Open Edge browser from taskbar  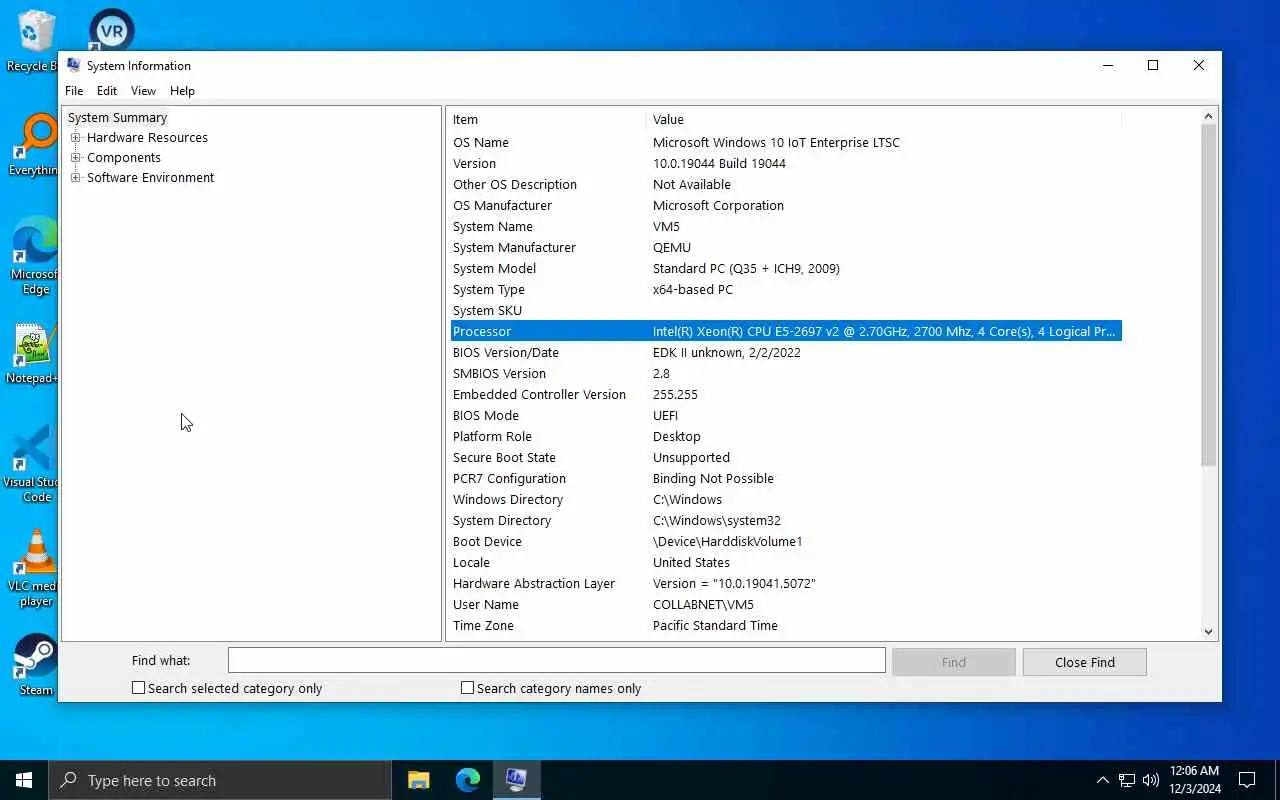(468, 780)
